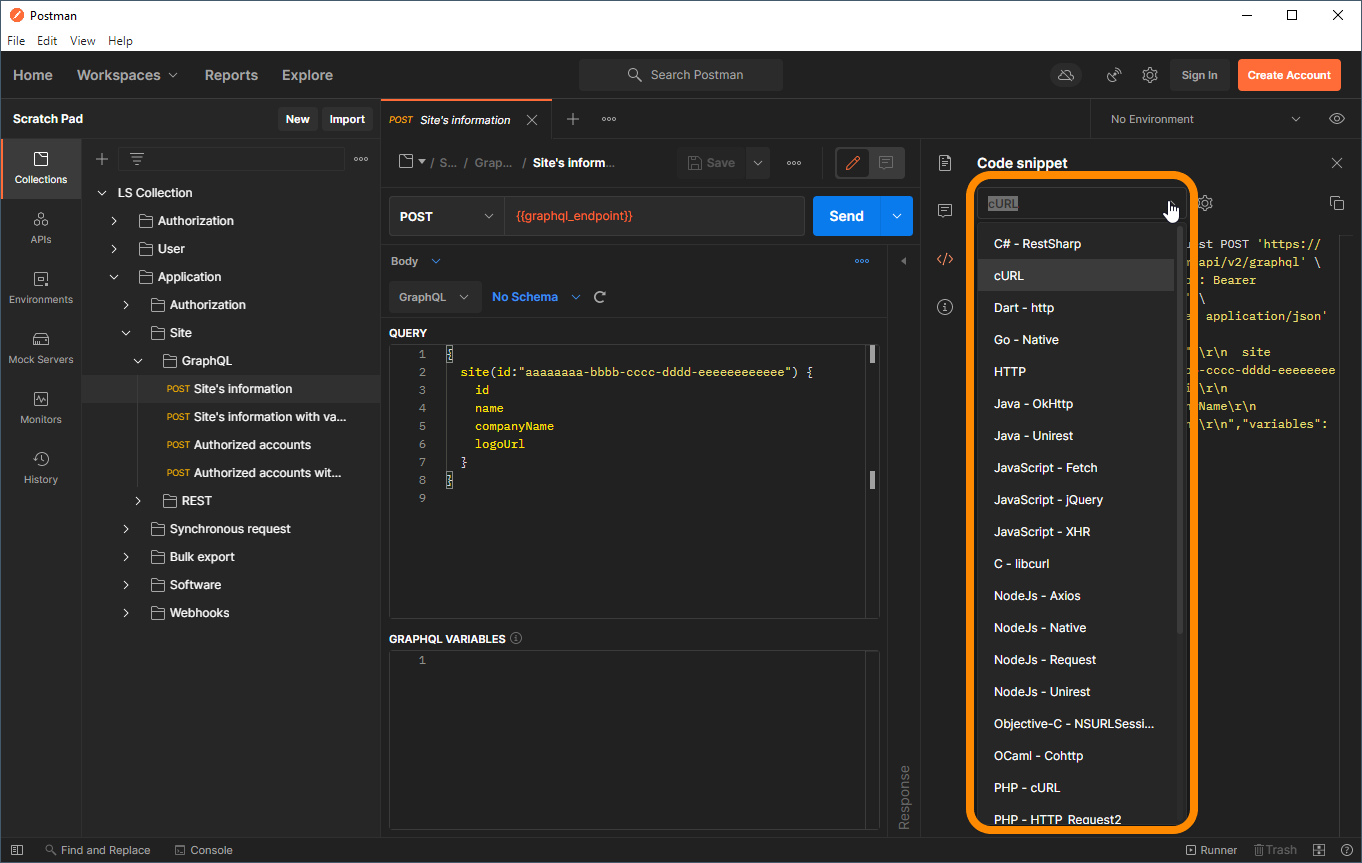
Task: Open collections sidebar three-dot options
Action: click(x=361, y=159)
